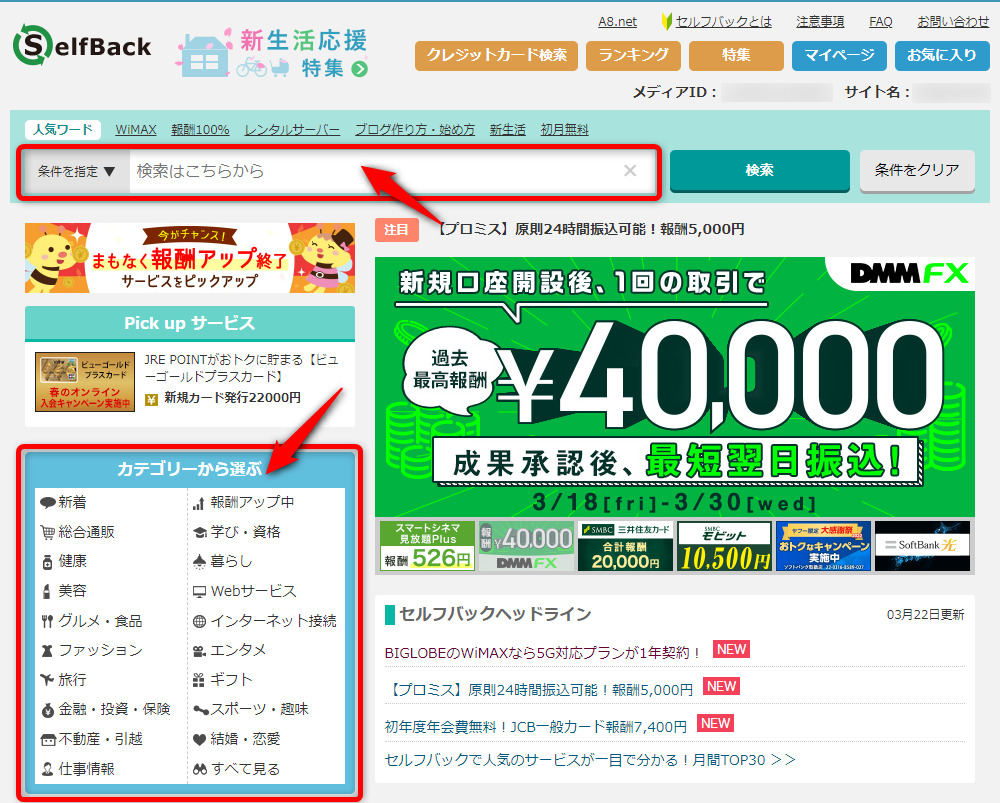Image resolution: width=1000 pixels, height=803 pixels.
Task: Select the 新生活 popular keyword
Action: 508,129
